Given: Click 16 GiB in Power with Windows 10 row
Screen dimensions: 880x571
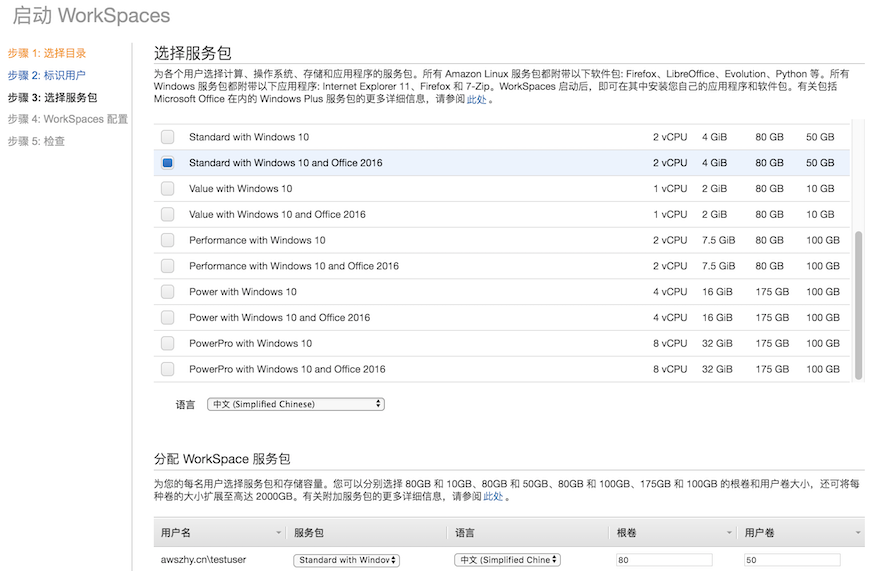Looking at the screenshot, I should point(717,292).
